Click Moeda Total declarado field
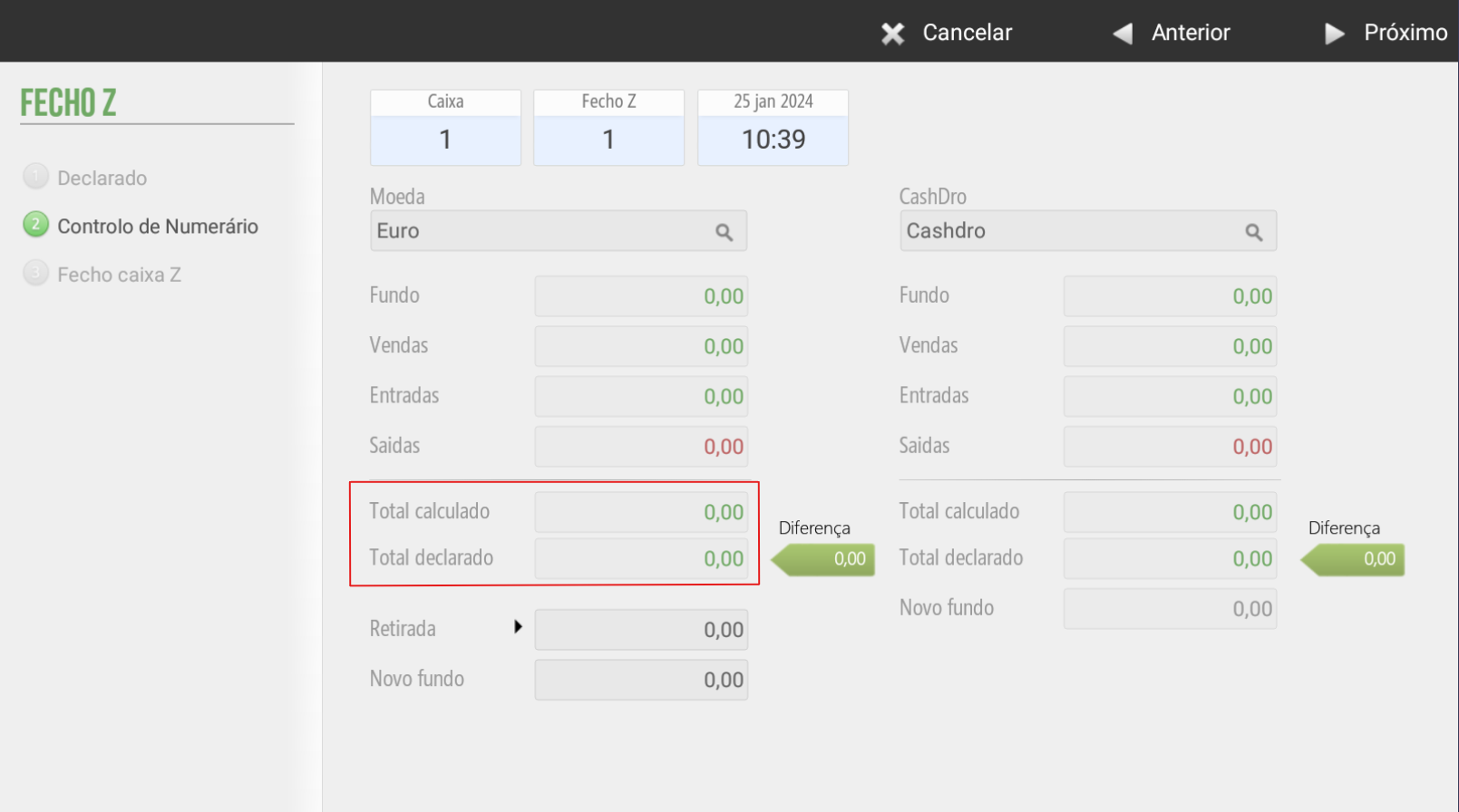The height and width of the screenshot is (812, 1459). [x=641, y=559]
